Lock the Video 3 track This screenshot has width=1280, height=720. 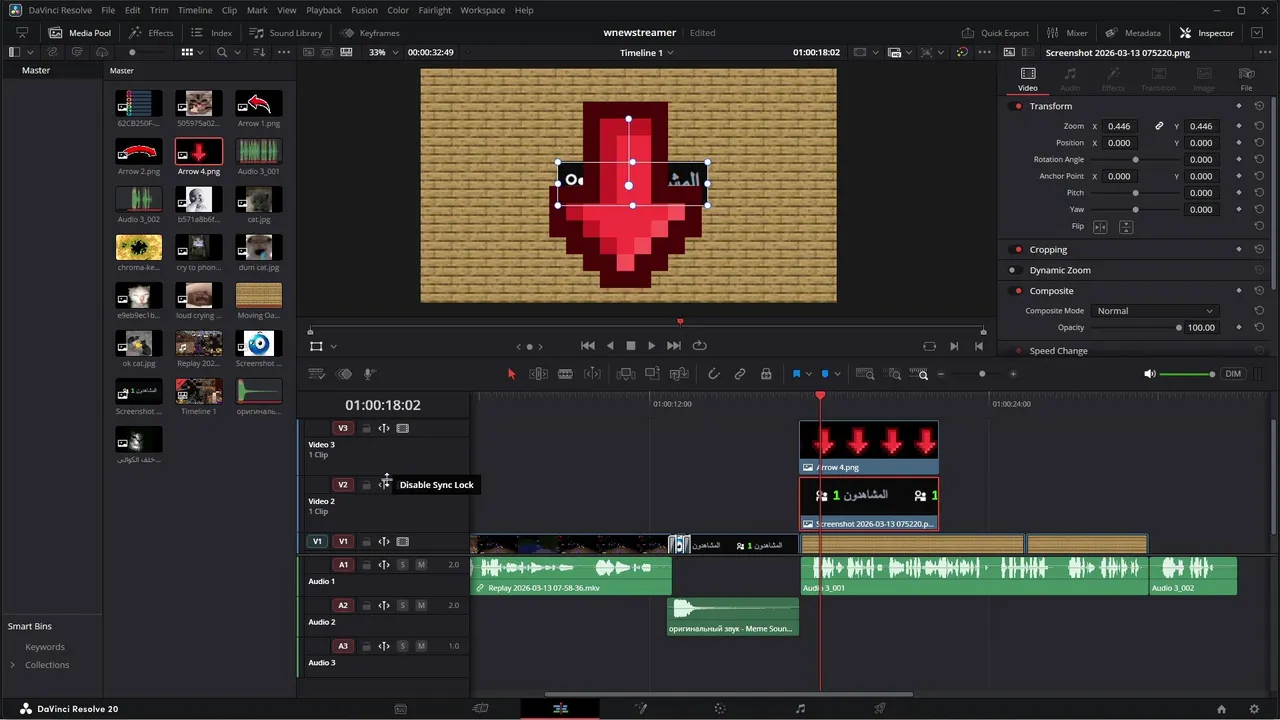click(366, 428)
